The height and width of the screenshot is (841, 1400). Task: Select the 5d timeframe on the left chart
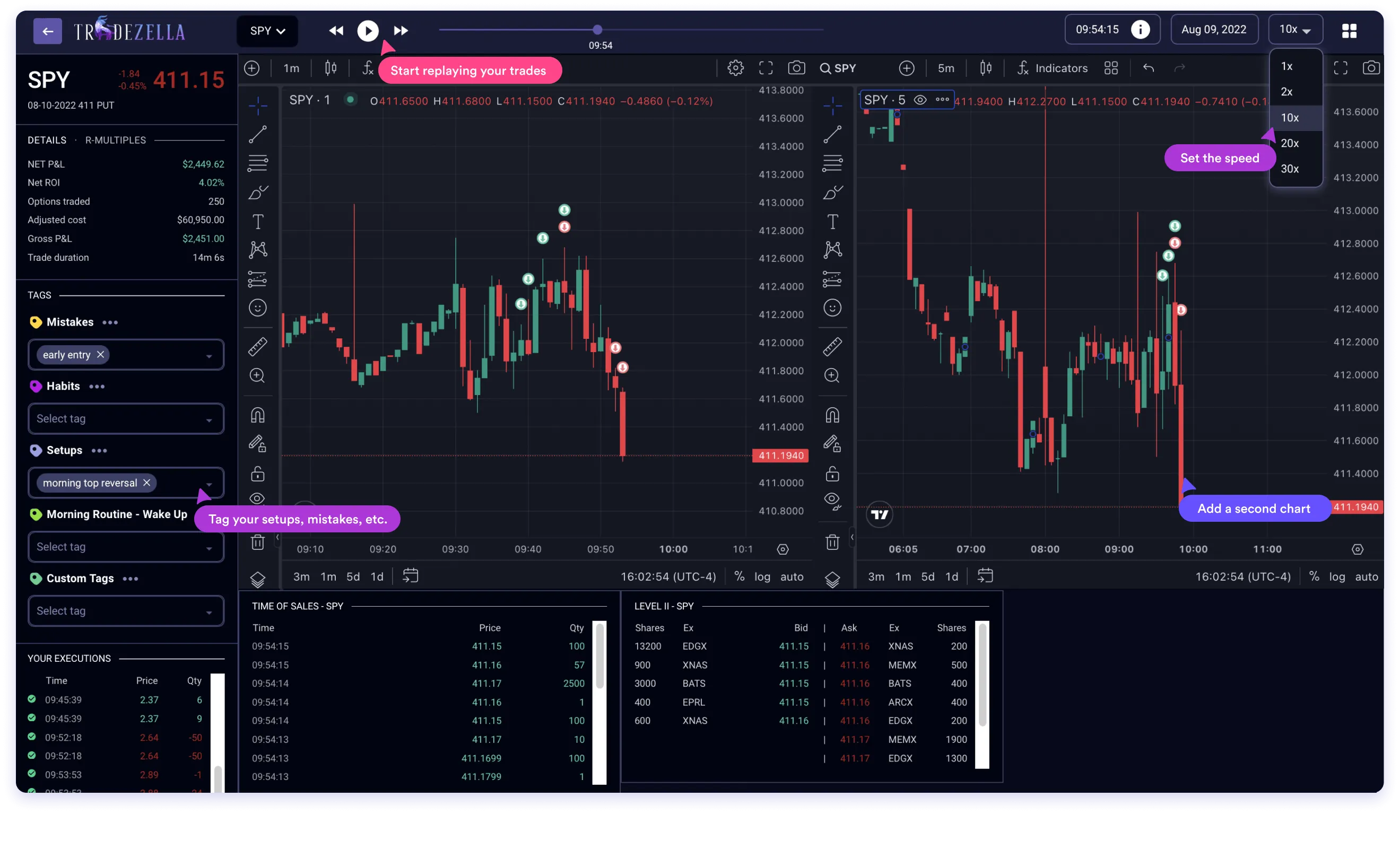(353, 576)
